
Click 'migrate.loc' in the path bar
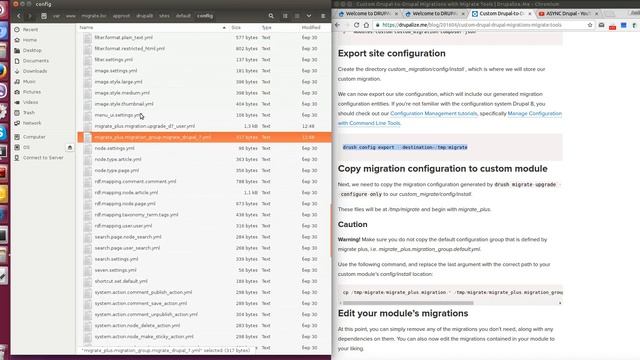[94, 16]
